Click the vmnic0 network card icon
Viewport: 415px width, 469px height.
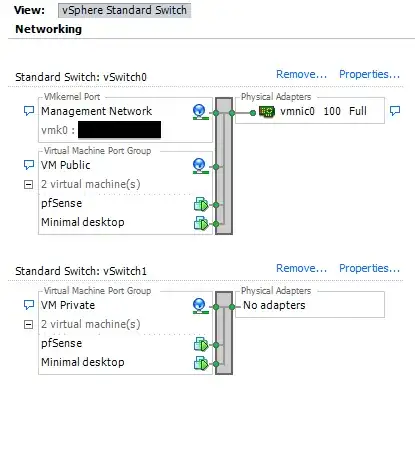pos(267,111)
